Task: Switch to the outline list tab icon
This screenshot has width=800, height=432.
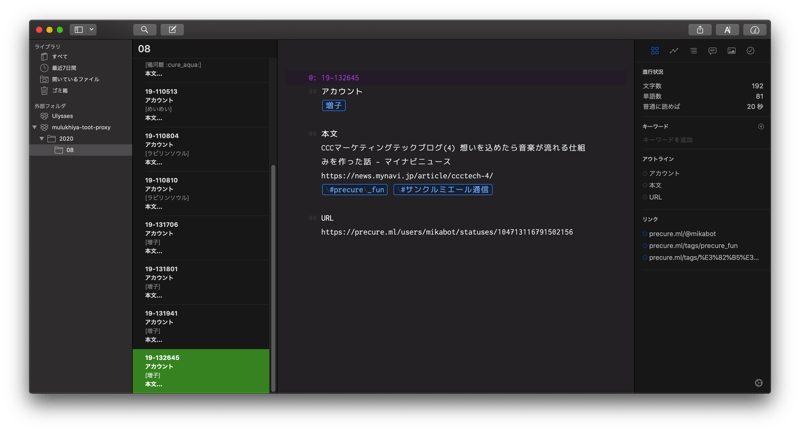Action: pyautogui.click(x=693, y=50)
